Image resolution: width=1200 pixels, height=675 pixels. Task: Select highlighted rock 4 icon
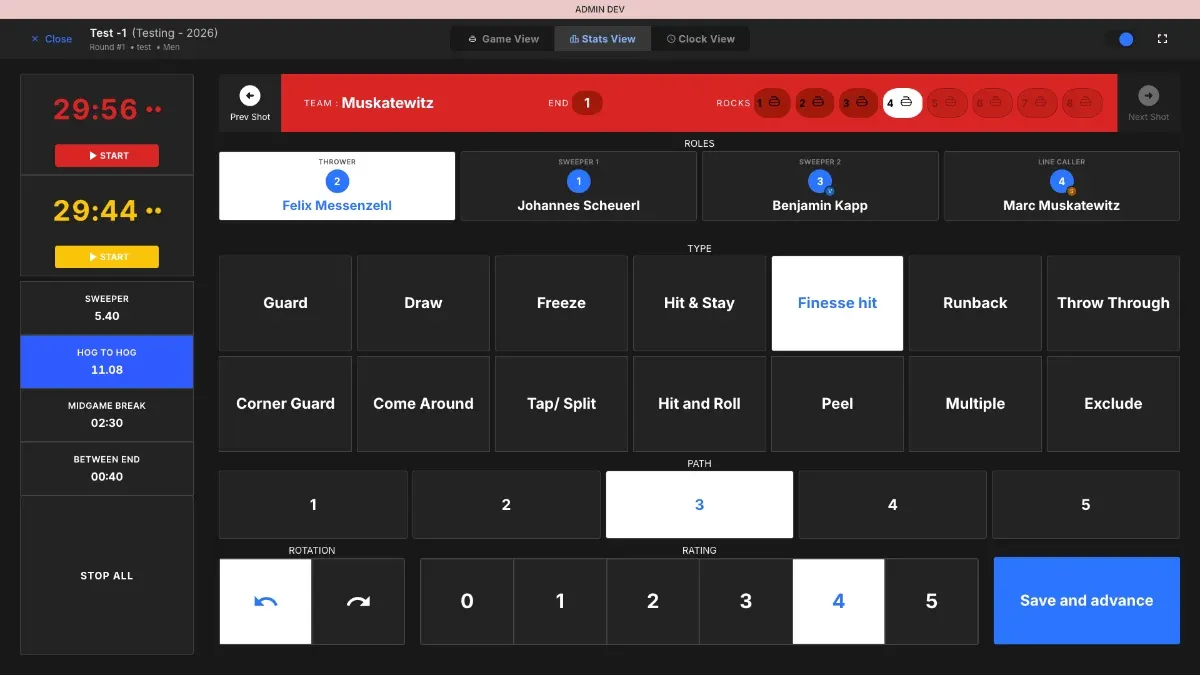(x=902, y=103)
